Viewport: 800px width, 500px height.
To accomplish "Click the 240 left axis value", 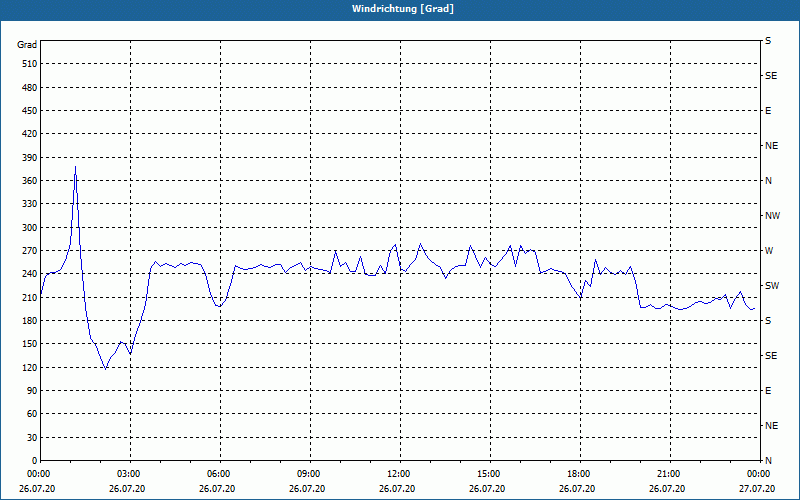I will [29, 274].
